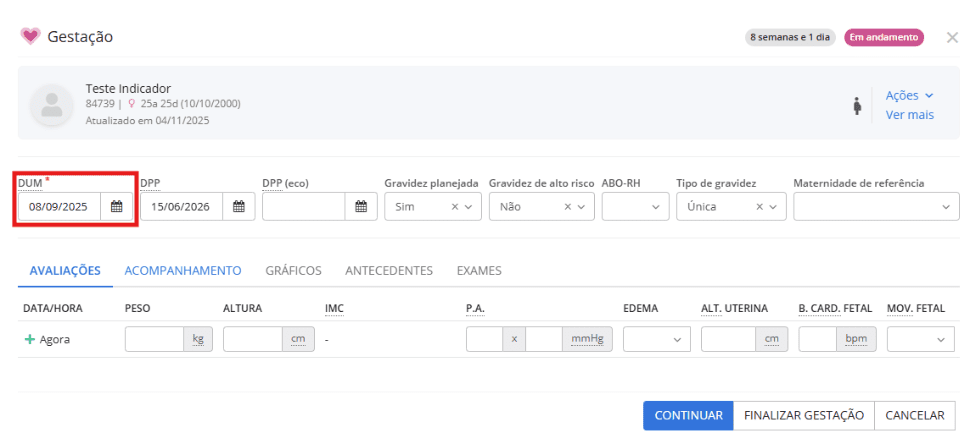
Task: Open the DPP calendar picker icon
Action: 238,207
